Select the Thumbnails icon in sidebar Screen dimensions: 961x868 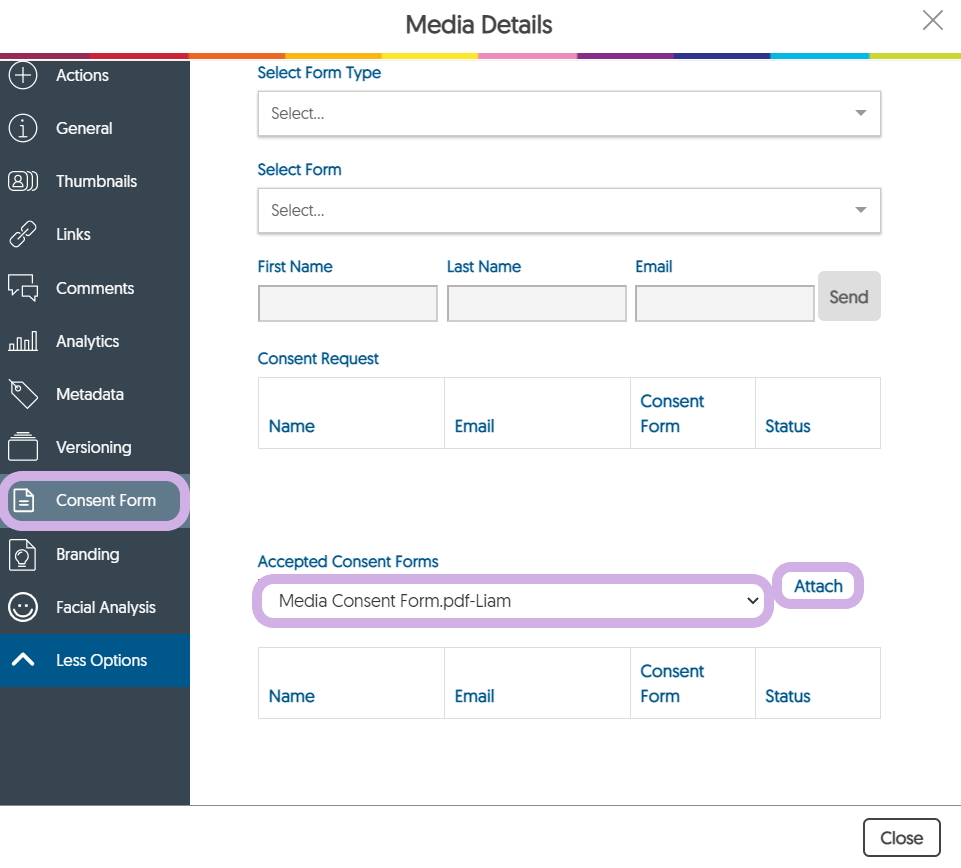tap(22, 181)
